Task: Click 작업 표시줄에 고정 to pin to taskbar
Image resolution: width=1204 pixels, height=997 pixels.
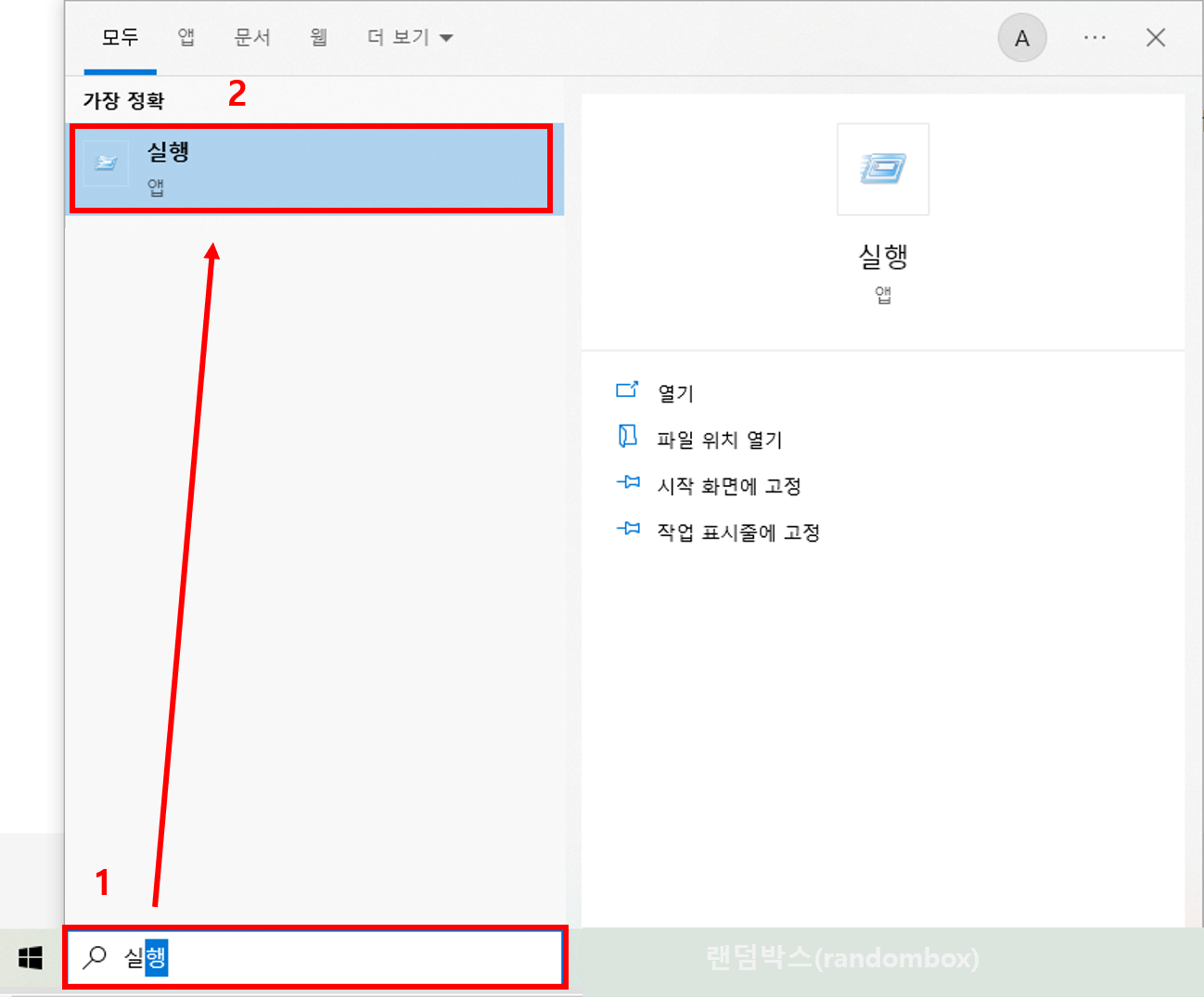Action: (739, 530)
